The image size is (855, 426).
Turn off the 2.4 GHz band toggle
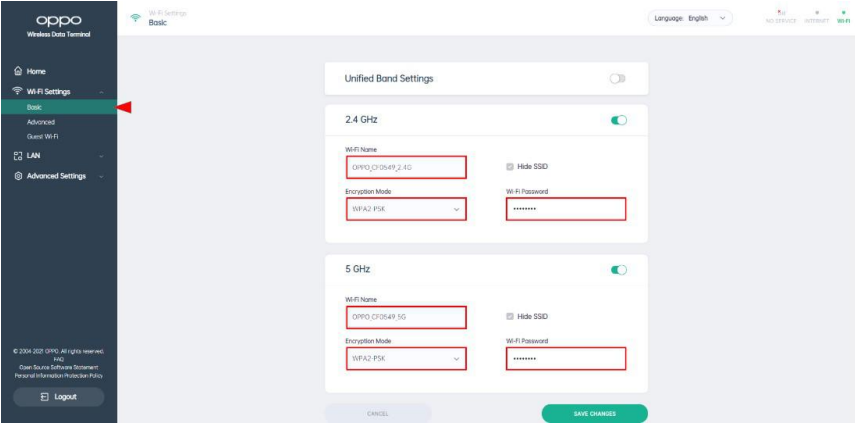[618, 121]
